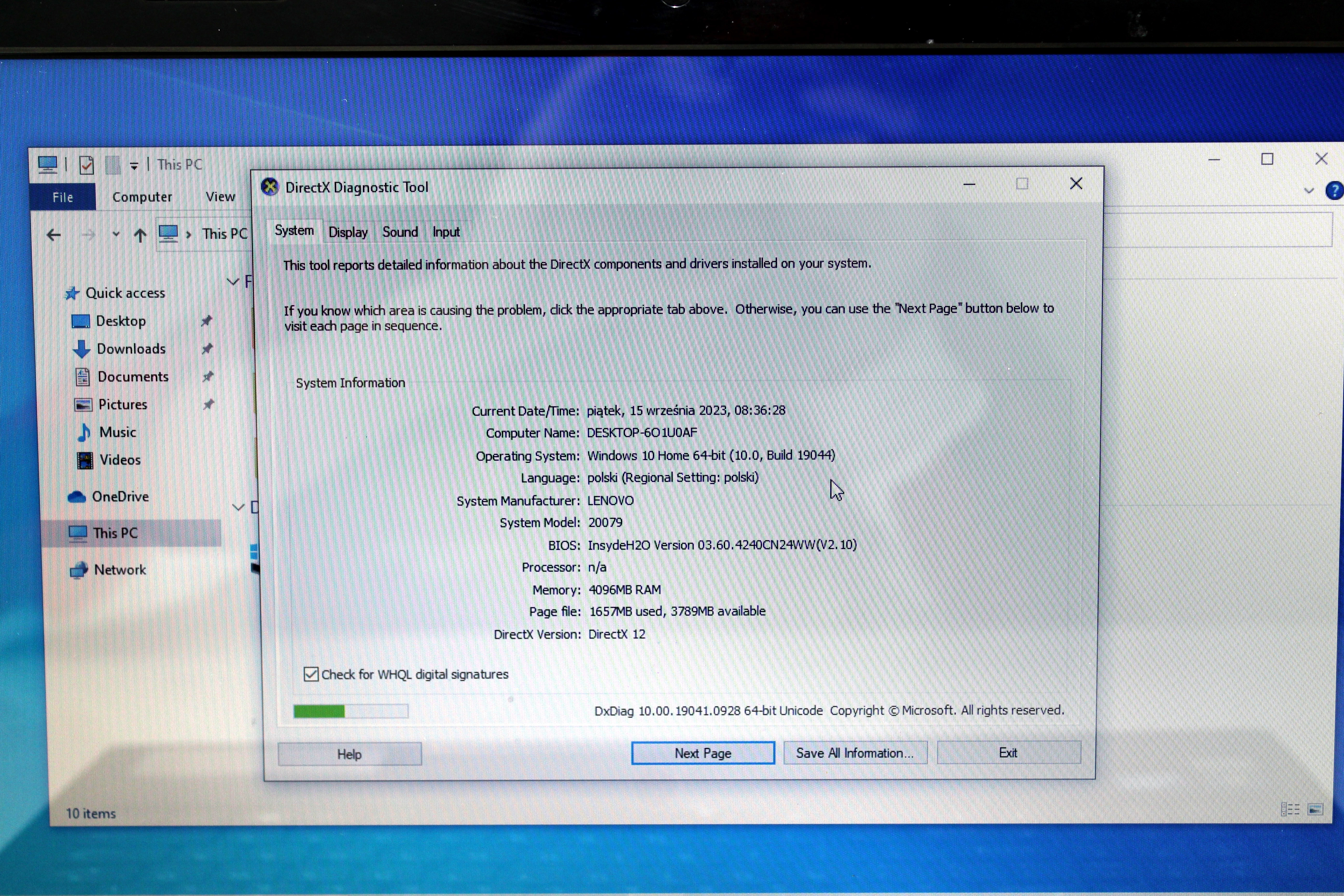
Task: Click the BIOS InsydeH2O version text
Action: tap(722, 545)
